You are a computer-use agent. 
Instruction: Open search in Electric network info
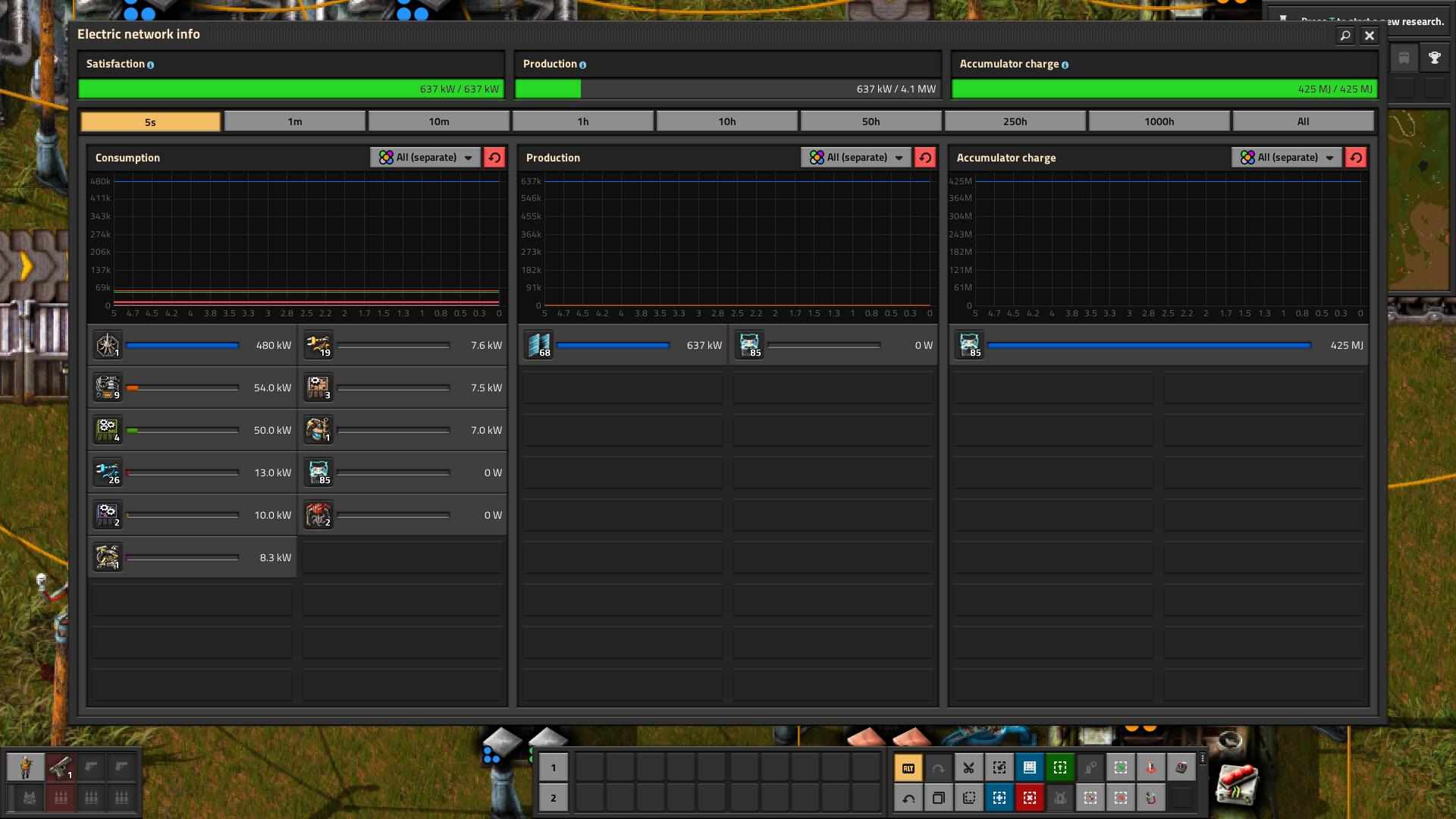point(1345,36)
